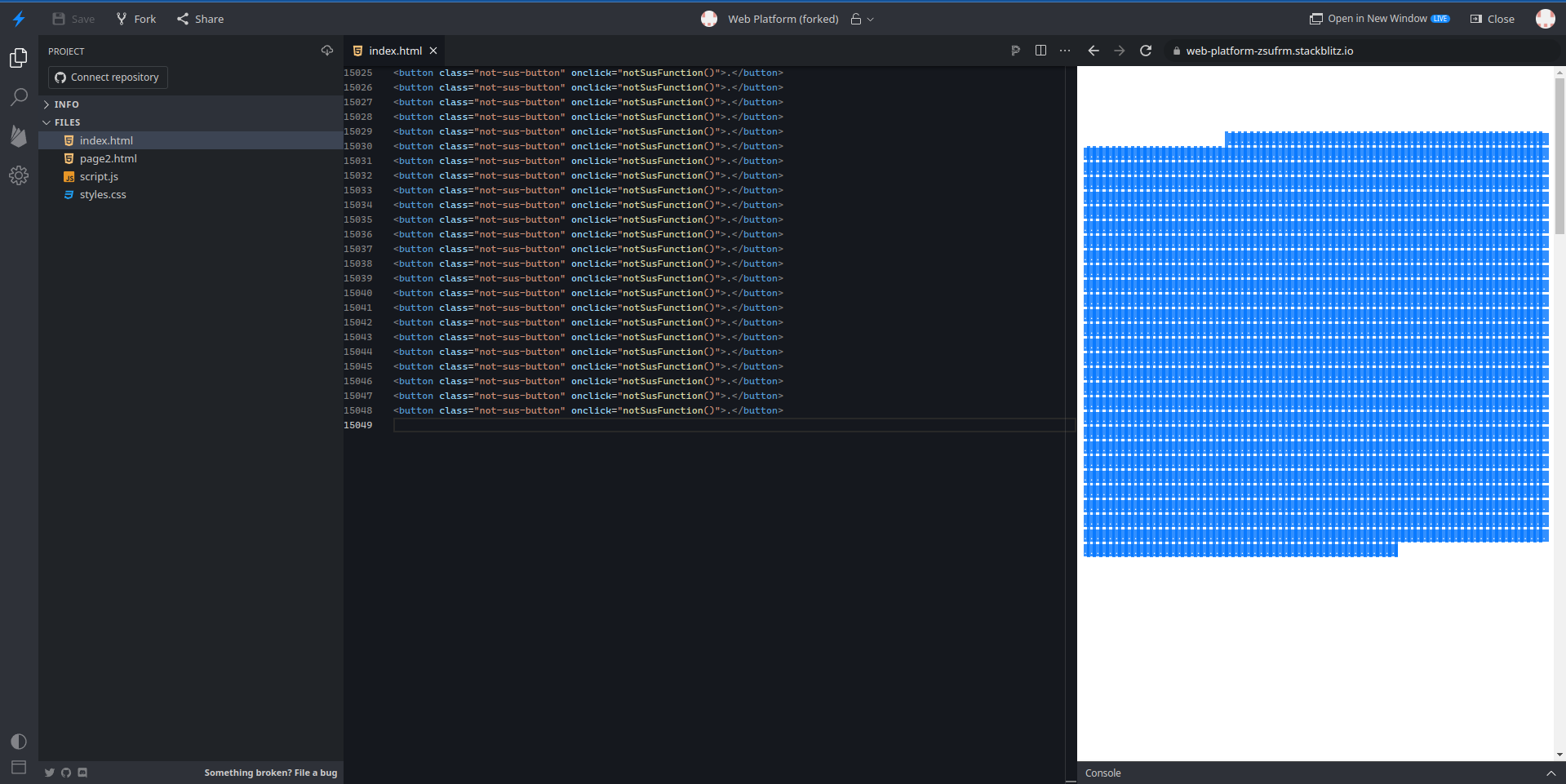
Task: Select the Search icon in the sidebar
Action: pos(19,97)
